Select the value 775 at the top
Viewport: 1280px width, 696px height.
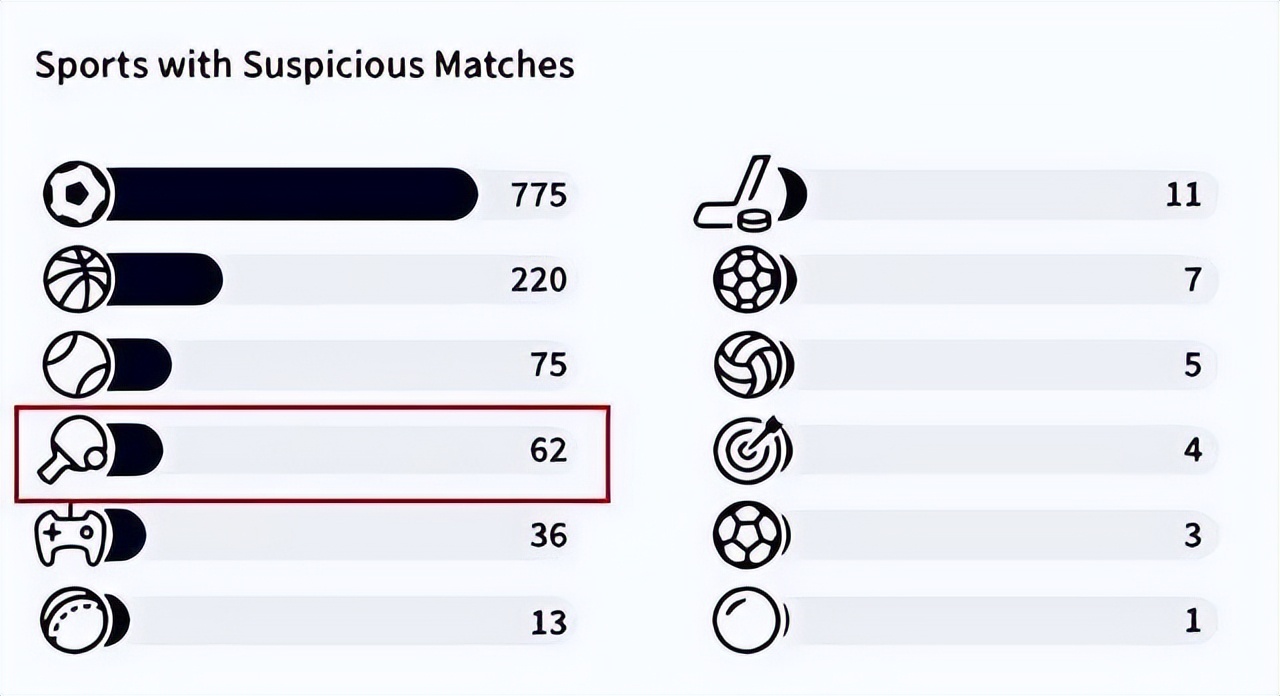tap(539, 195)
